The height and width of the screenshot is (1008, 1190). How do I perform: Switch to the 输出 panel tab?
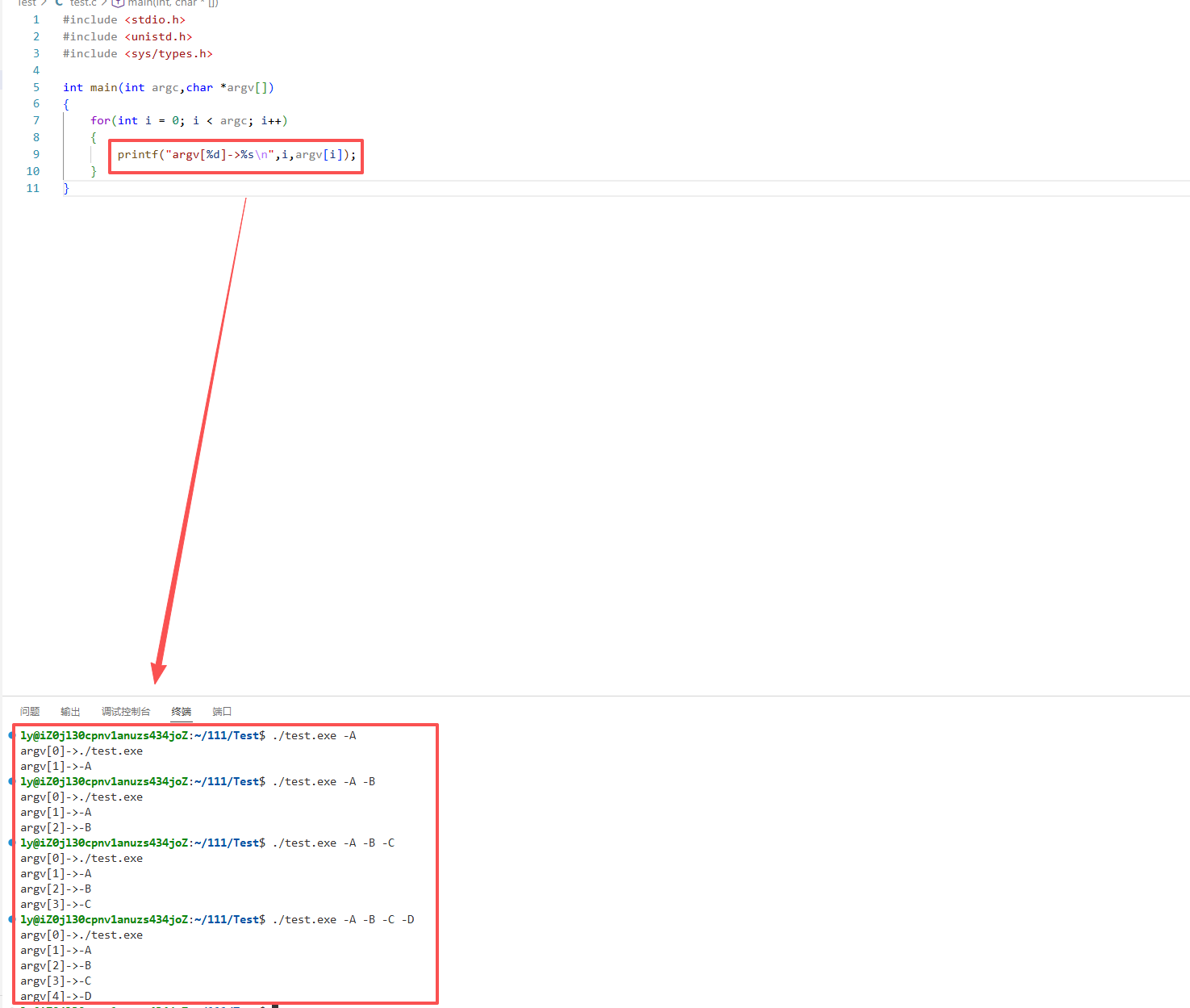[x=70, y=711]
